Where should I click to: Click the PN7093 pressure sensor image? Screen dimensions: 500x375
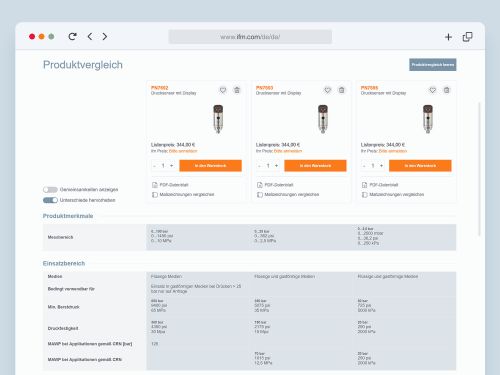pyautogui.click(x=323, y=119)
